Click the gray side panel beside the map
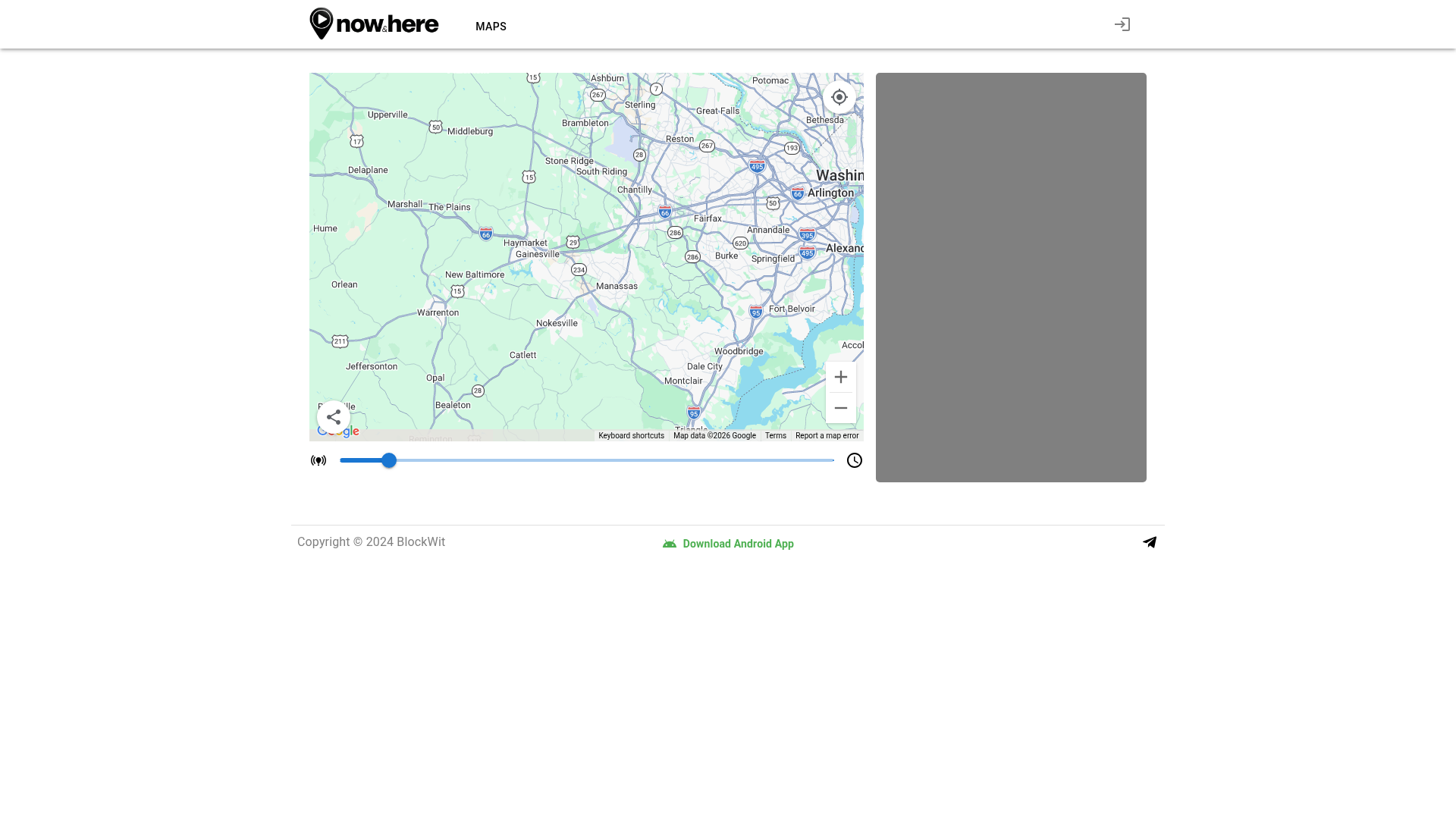1456x819 pixels. 1011,278
